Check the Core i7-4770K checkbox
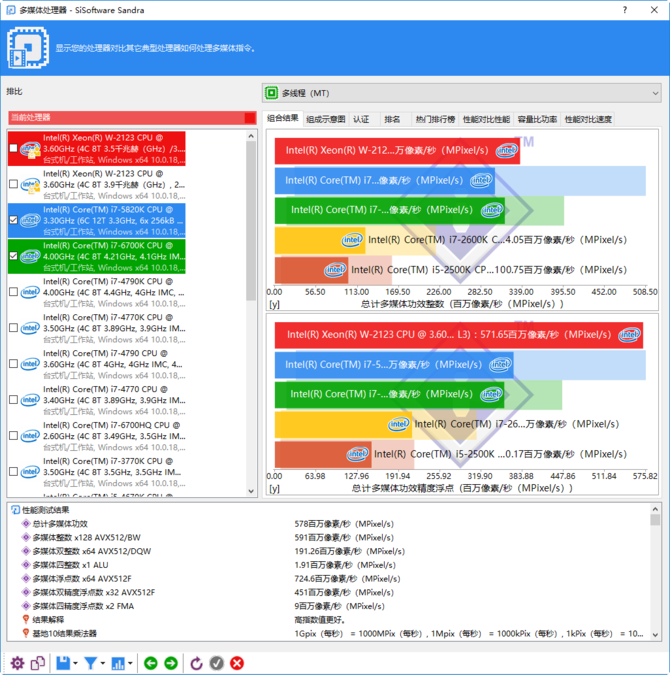The image size is (670, 675). [x=13, y=328]
